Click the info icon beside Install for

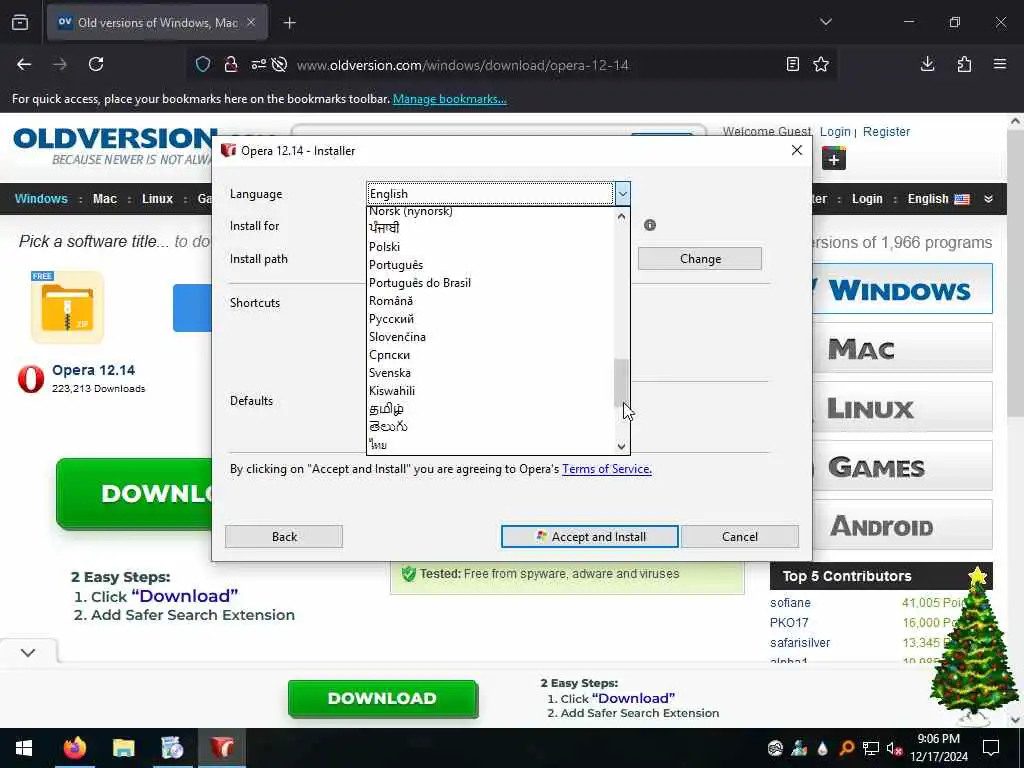pyautogui.click(x=650, y=225)
